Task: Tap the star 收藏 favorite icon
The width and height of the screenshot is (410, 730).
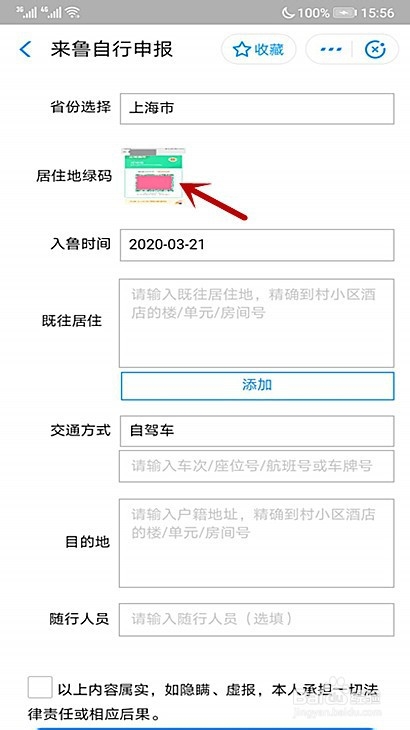Action: pyautogui.click(x=258, y=49)
